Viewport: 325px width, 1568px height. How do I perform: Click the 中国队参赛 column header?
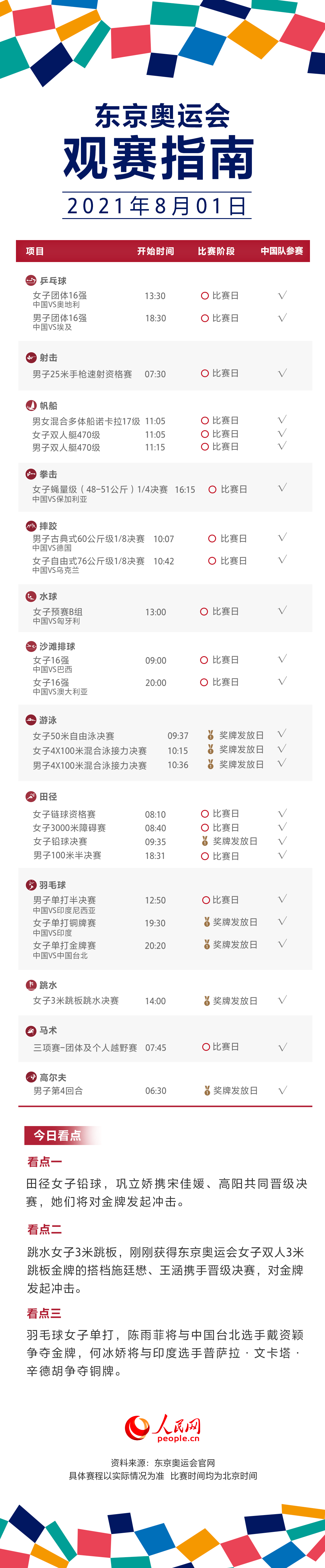point(282,251)
